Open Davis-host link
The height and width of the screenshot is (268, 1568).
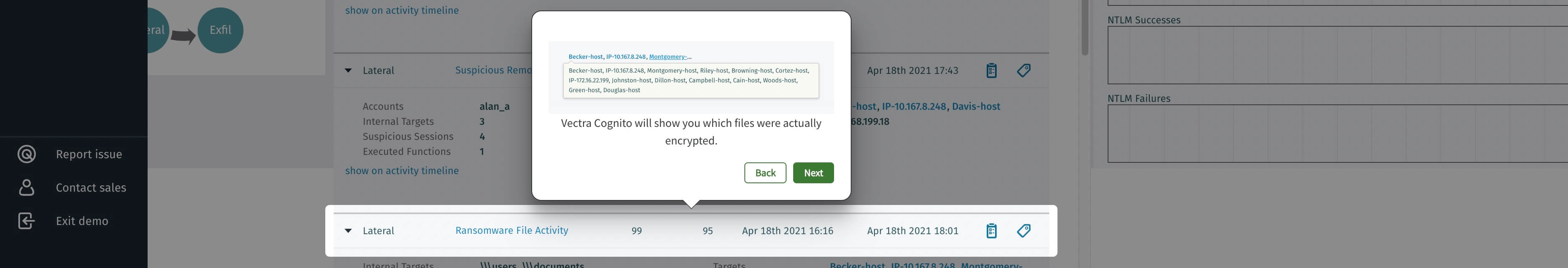tap(976, 106)
